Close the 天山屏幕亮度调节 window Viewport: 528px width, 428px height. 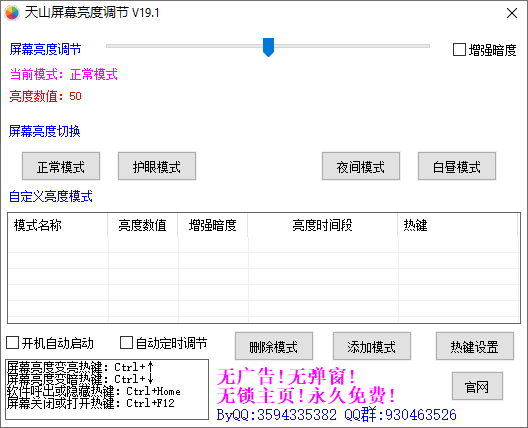pyautogui.click(x=512, y=13)
